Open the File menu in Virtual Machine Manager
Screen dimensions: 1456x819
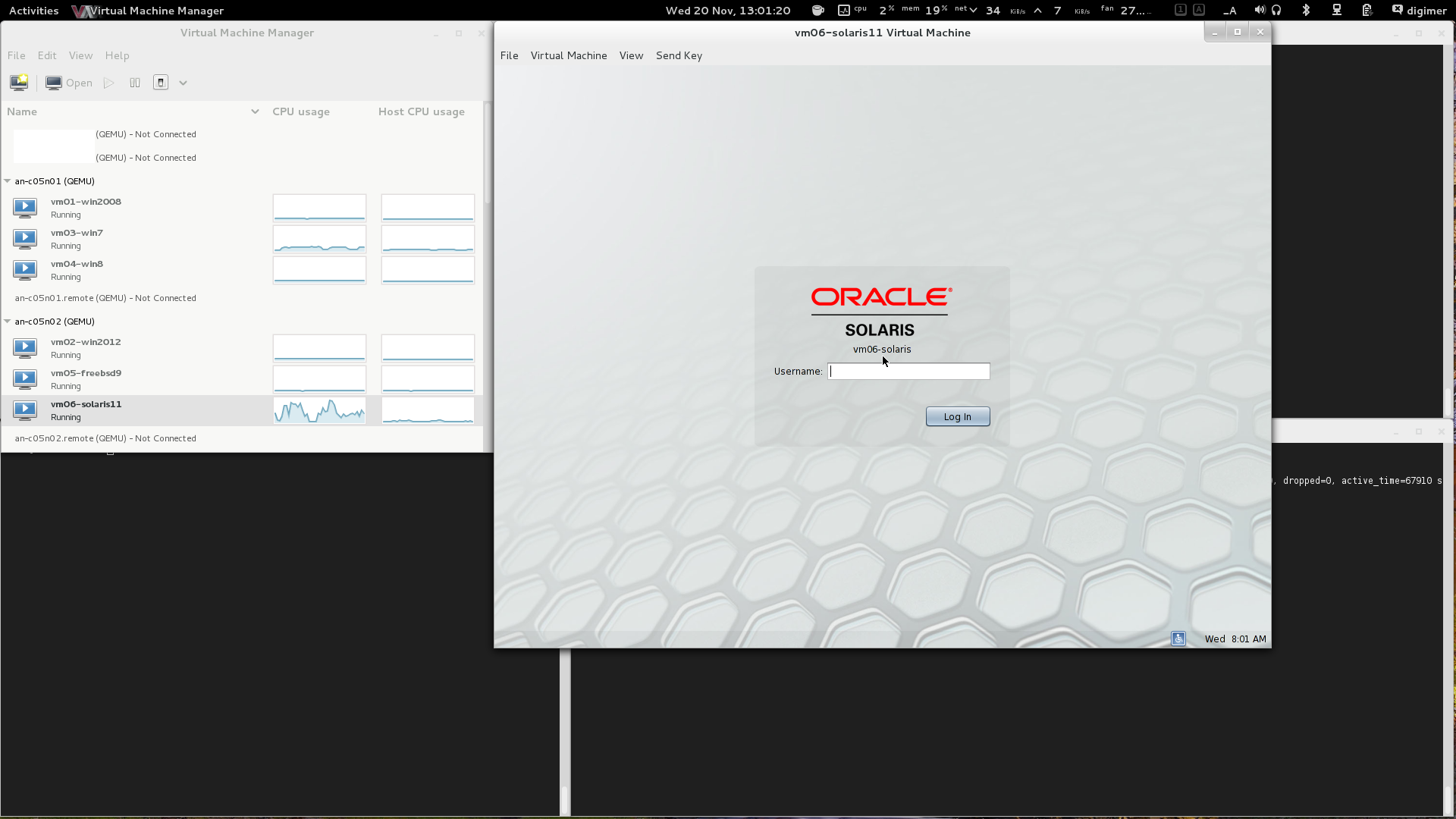(17, 55)
